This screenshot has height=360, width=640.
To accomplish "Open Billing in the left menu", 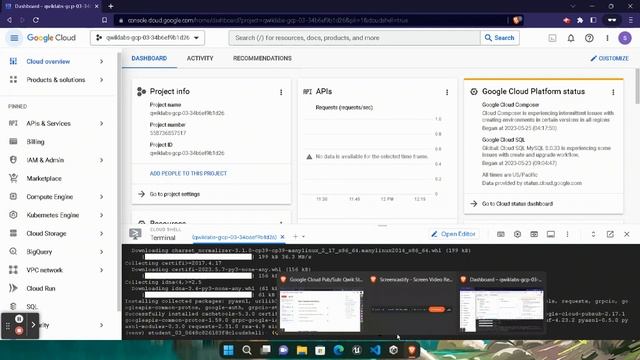I will (x=35, y=142).
